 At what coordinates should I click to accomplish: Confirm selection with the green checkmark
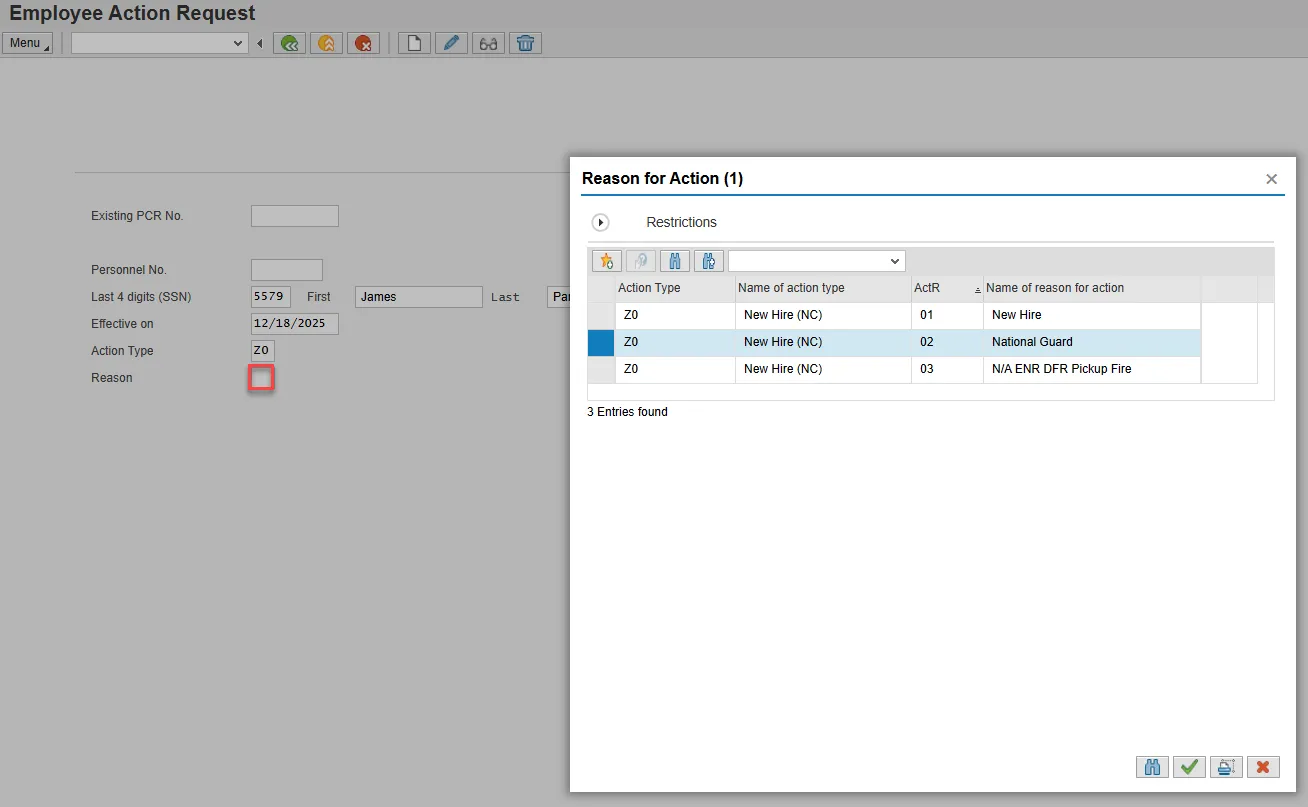pos(1189,767)
